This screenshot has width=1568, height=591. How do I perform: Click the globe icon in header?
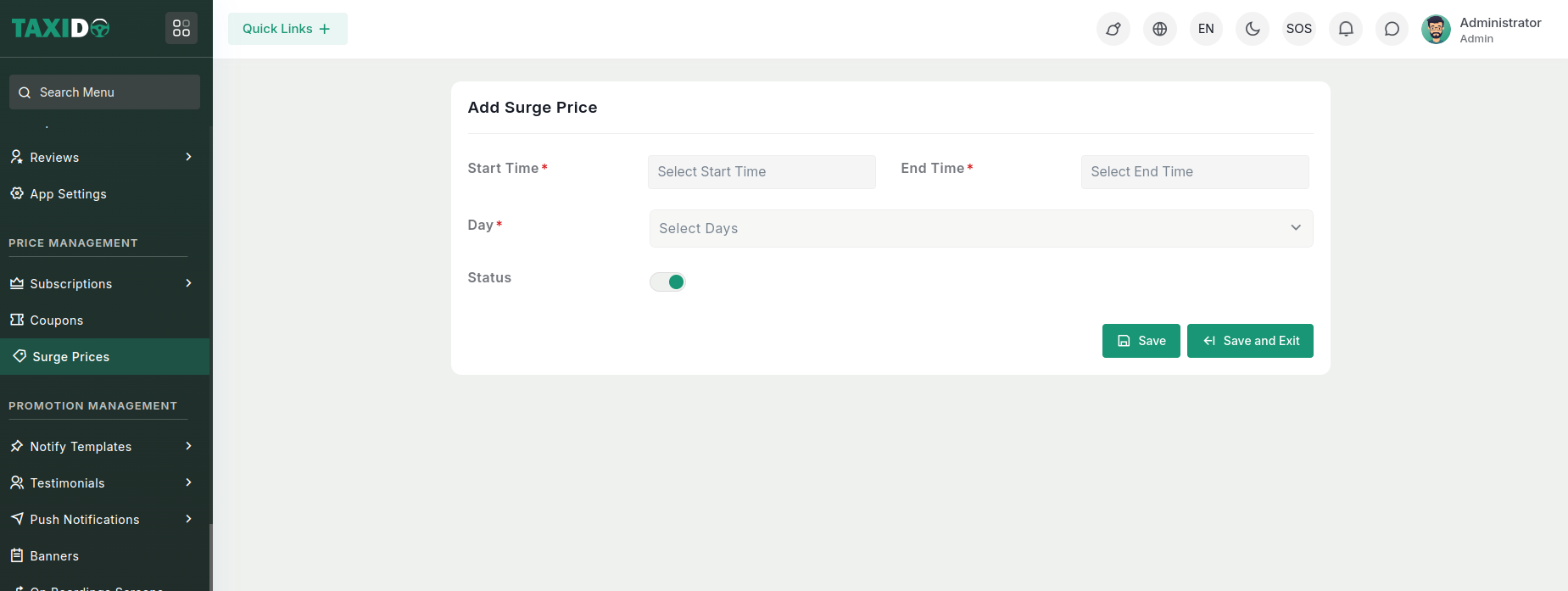1159,29
